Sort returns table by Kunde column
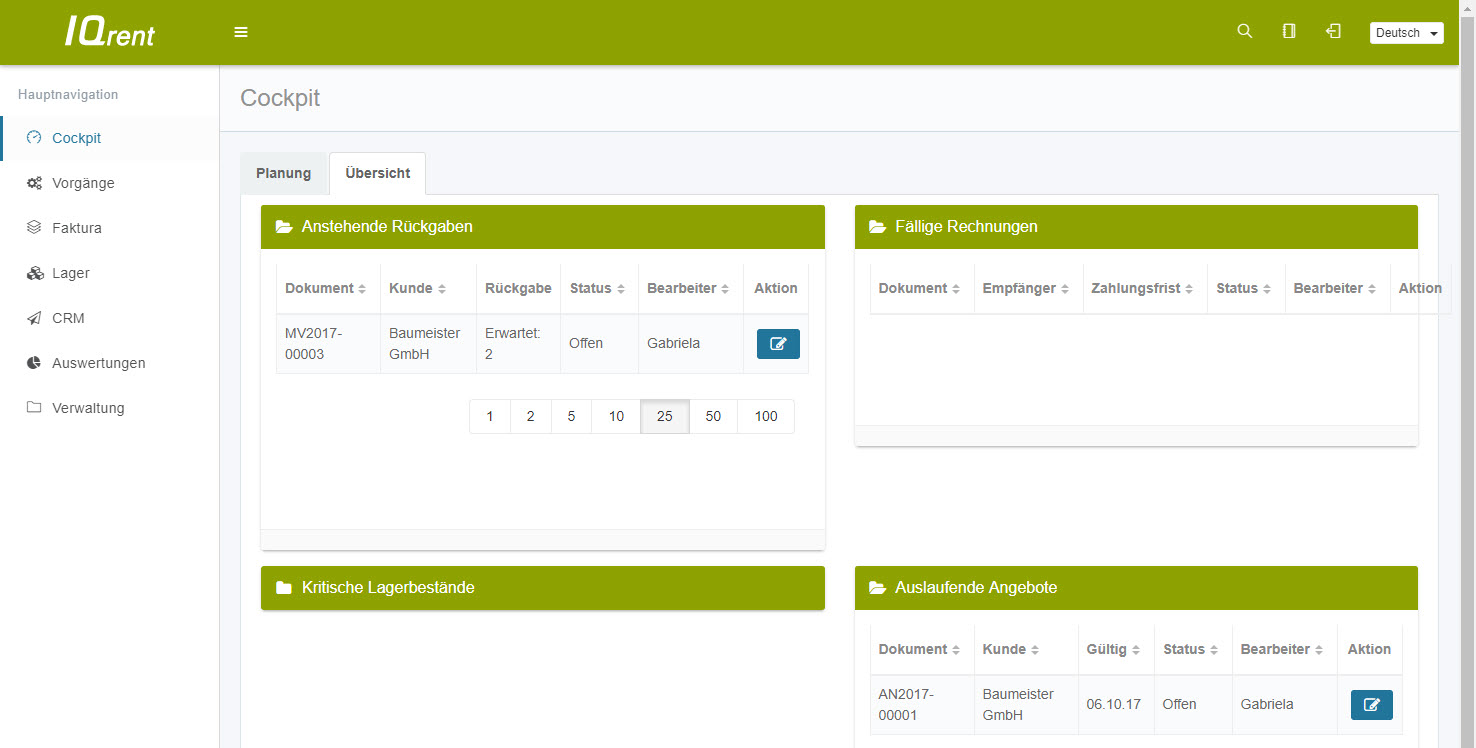Screen dimensions: 1476x748 417,288
